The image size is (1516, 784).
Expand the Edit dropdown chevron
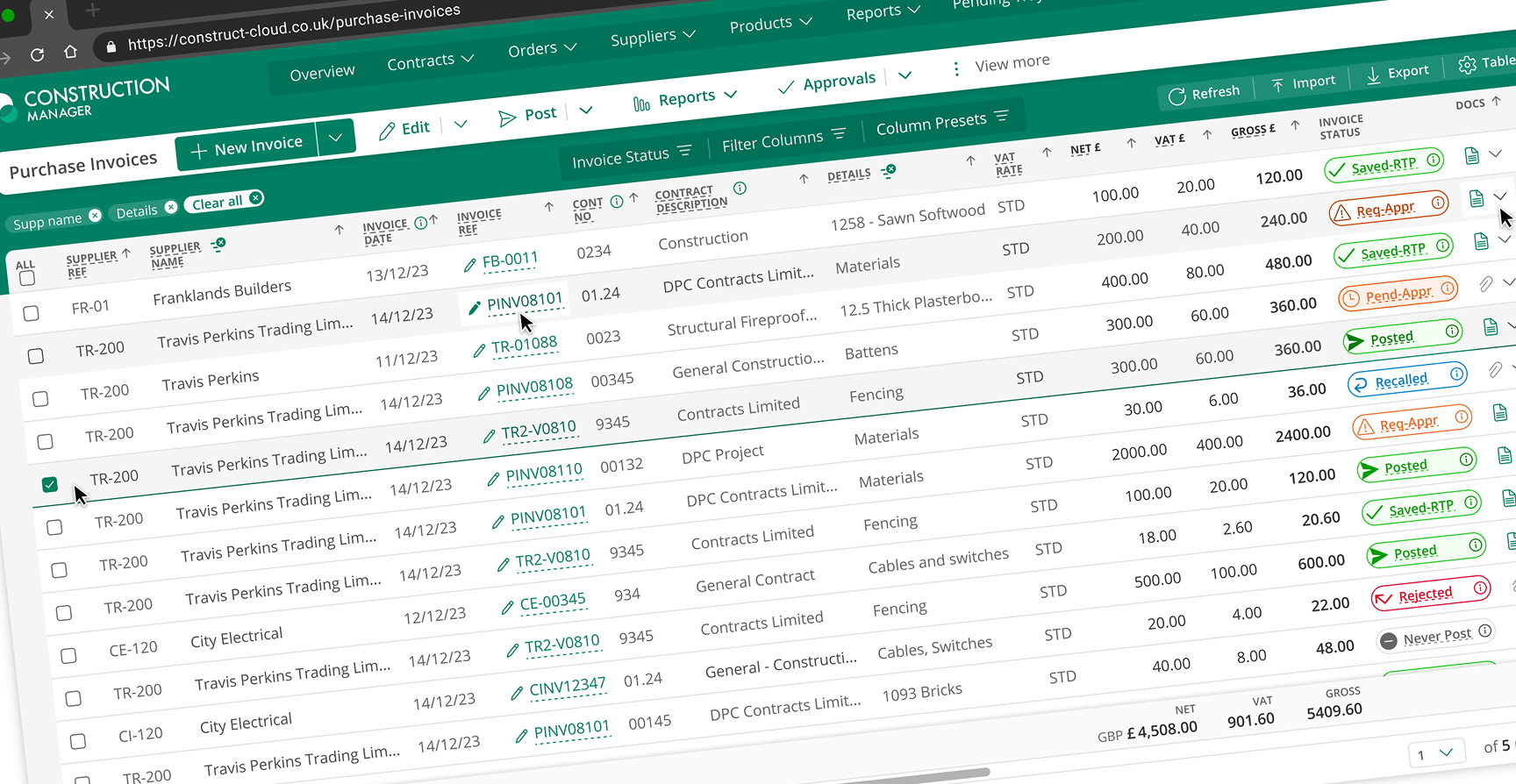click(x=461, y=124)
